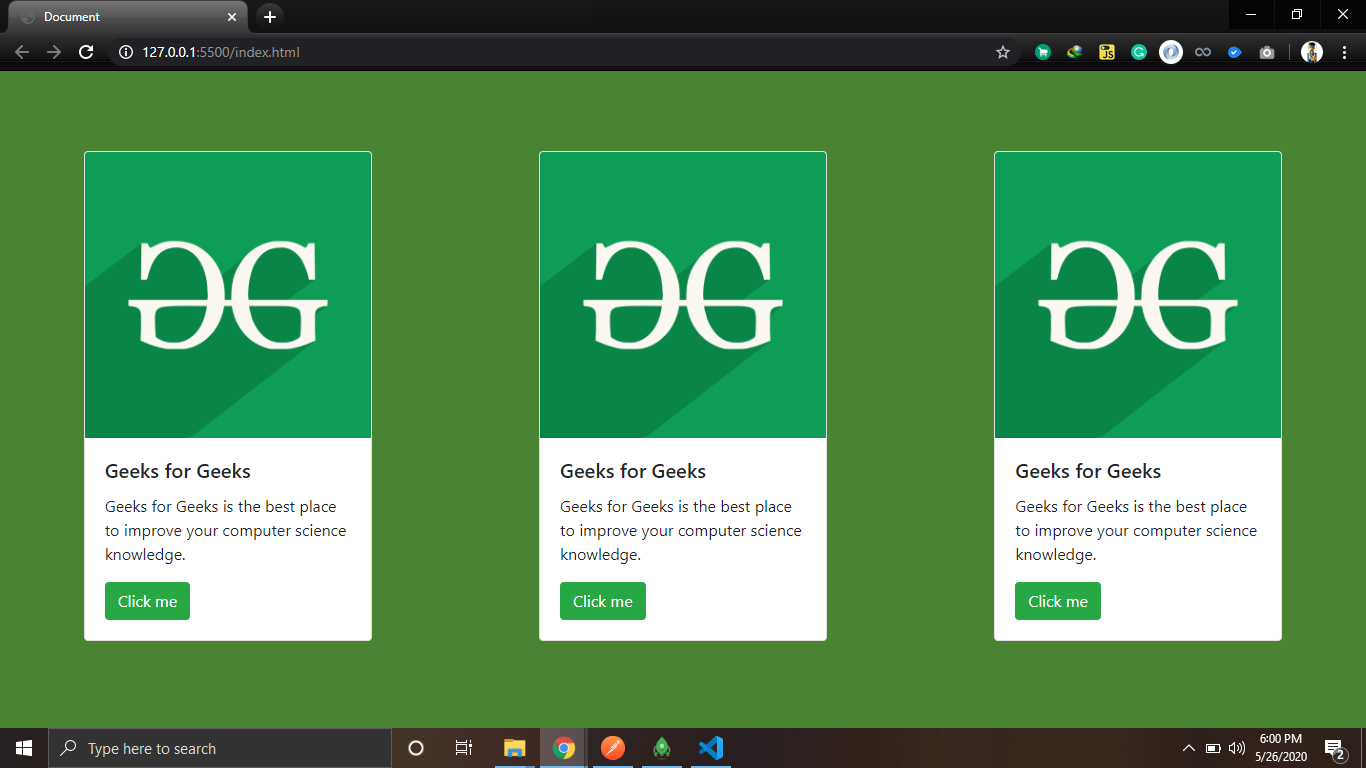Click the 'Type here to search' taskbar box

click(x=220, y=748)
